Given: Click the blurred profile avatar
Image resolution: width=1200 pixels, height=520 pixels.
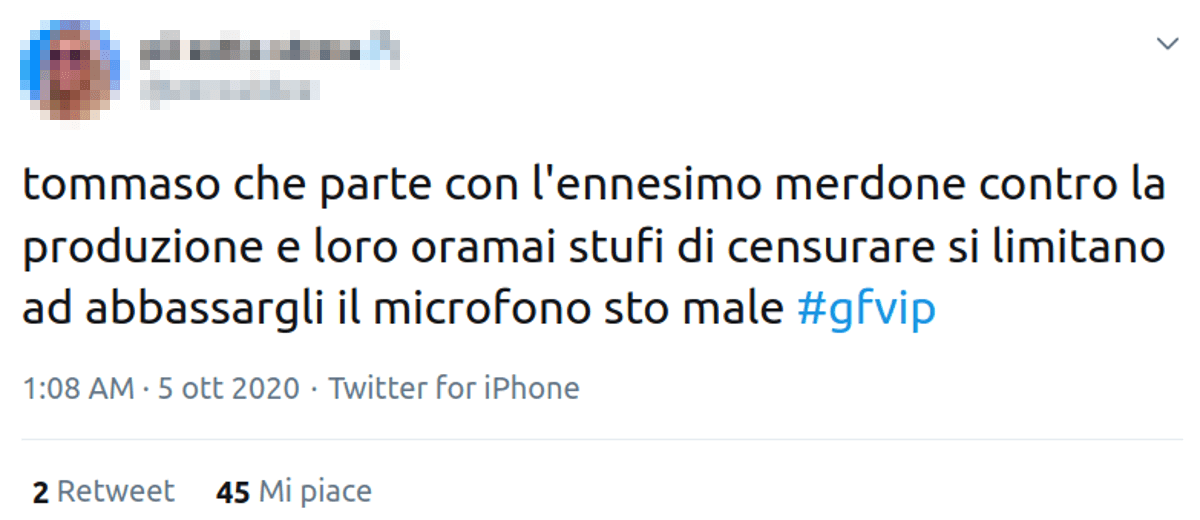Looking at the screenshot, I should [66, 69].
